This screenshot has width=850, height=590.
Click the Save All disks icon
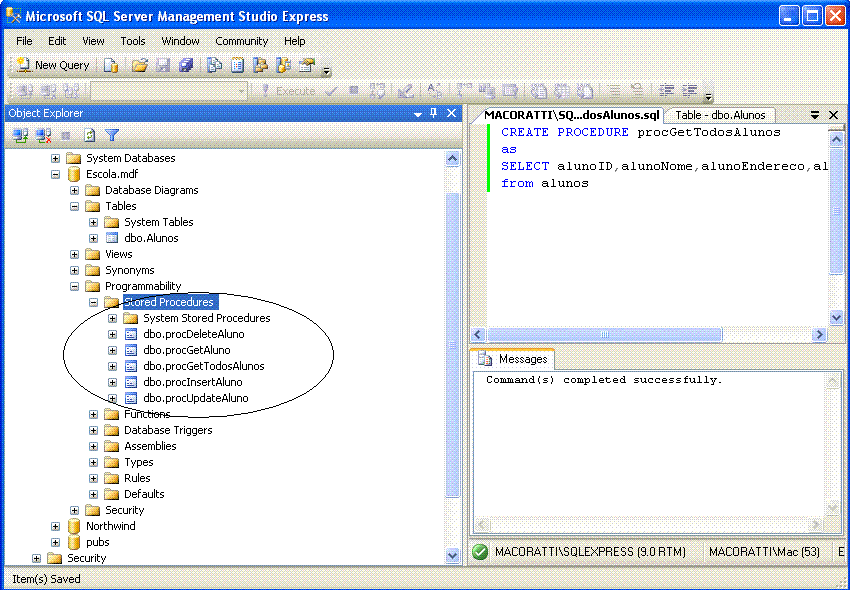point(186,66)
